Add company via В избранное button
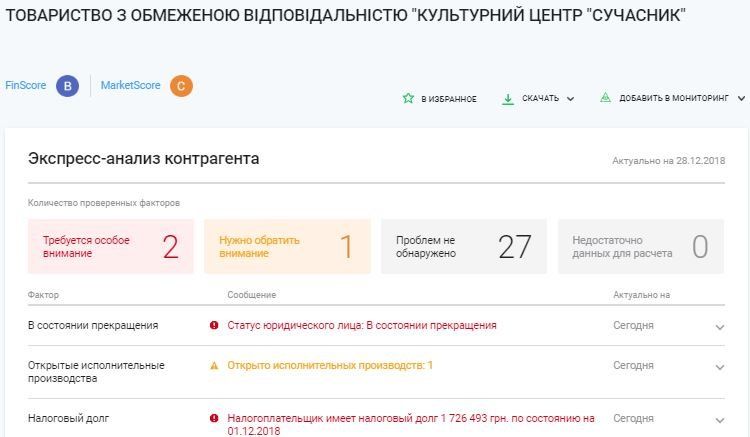Viewport: 750px width, 437px height. (440, 98)
